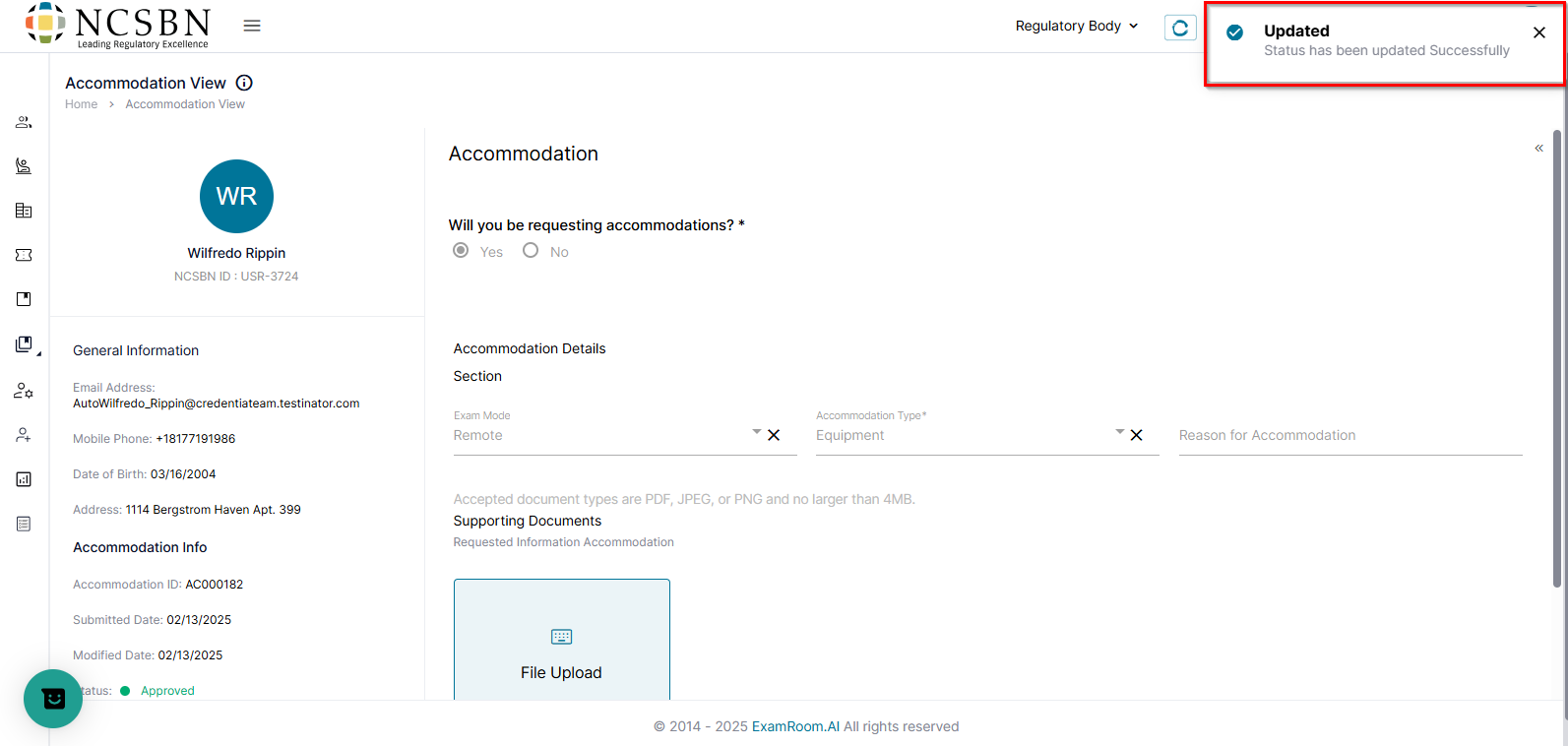Open the bar chart reports icon in sidebar

(24, 479)
